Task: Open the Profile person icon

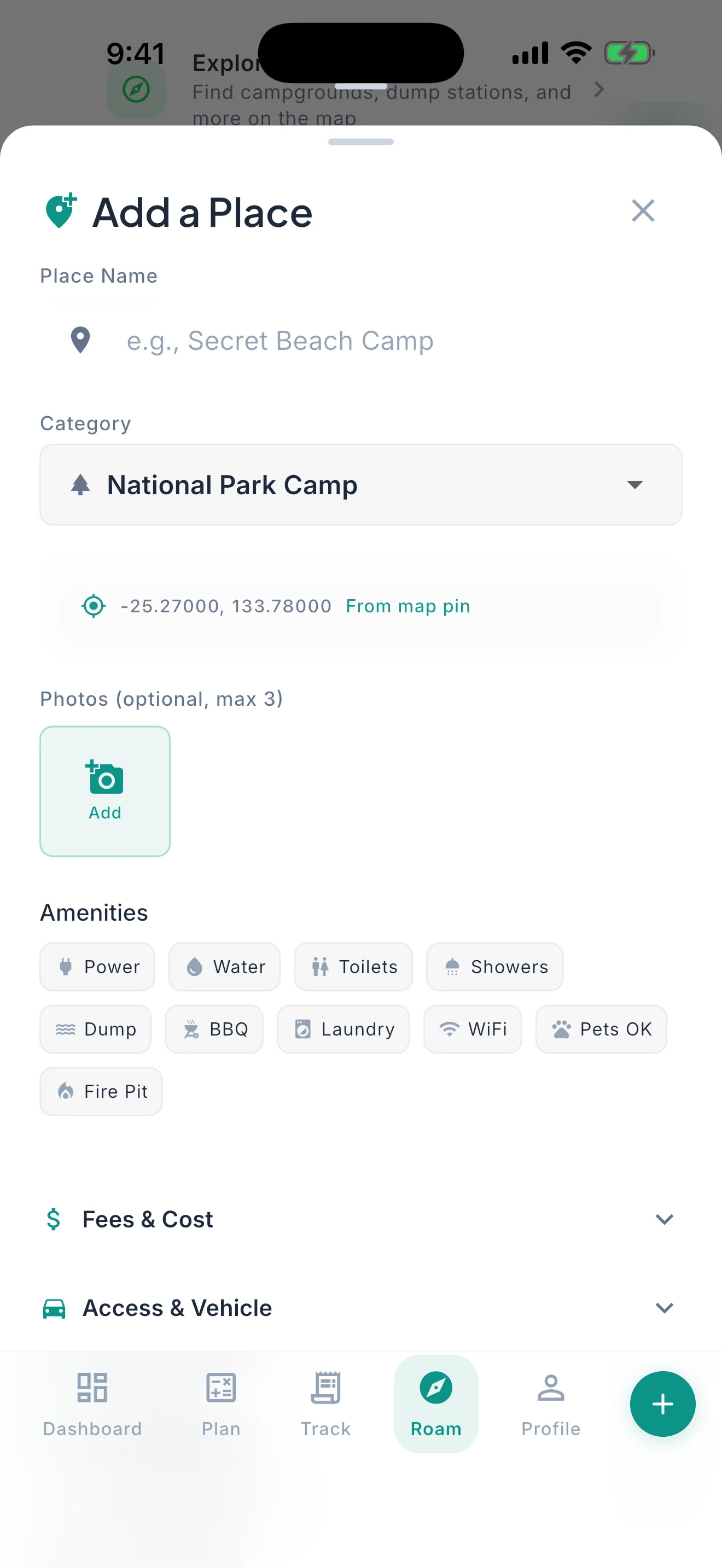Action: coord(551,1388)
